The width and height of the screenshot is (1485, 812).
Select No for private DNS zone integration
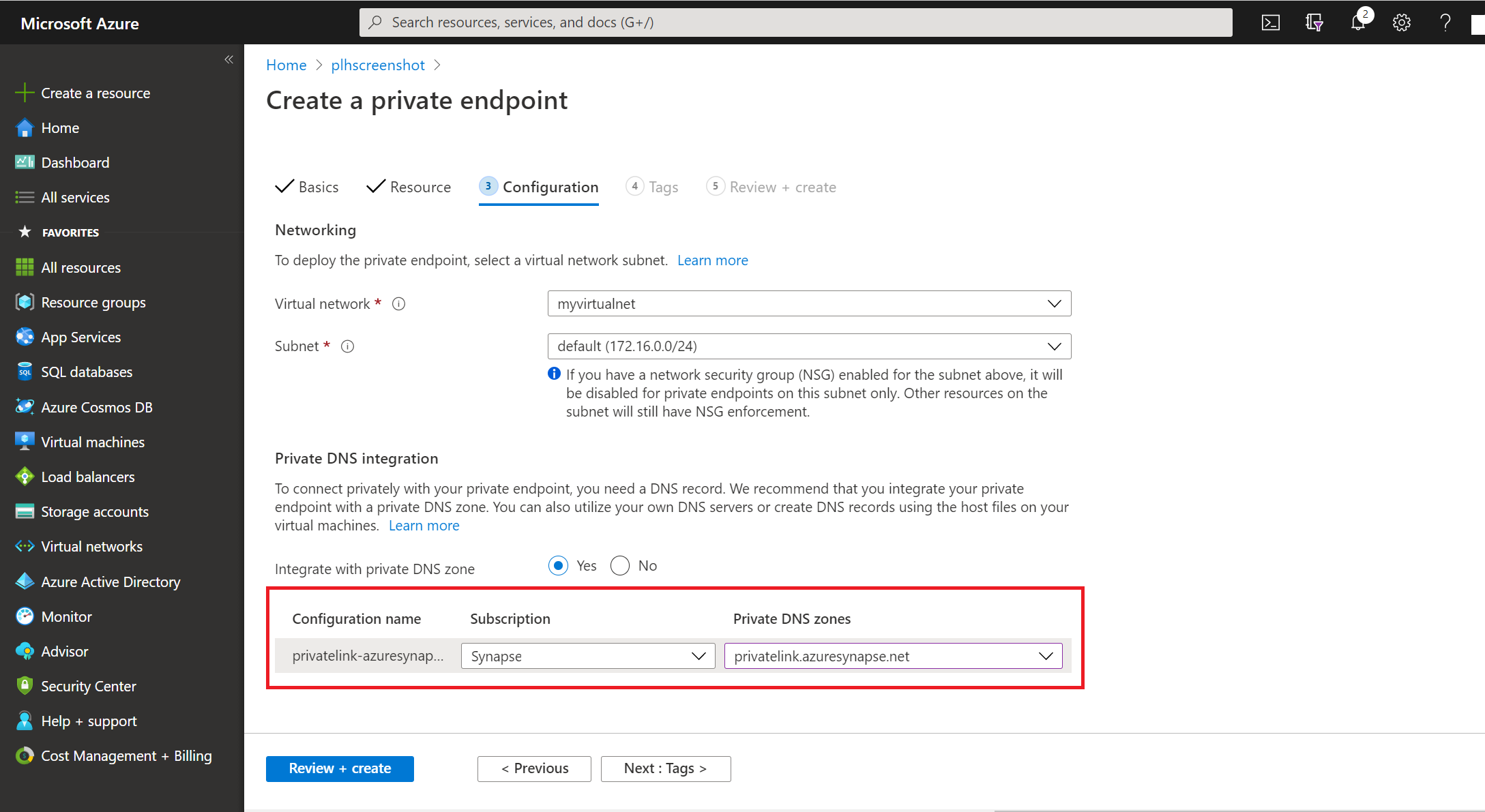621,565
